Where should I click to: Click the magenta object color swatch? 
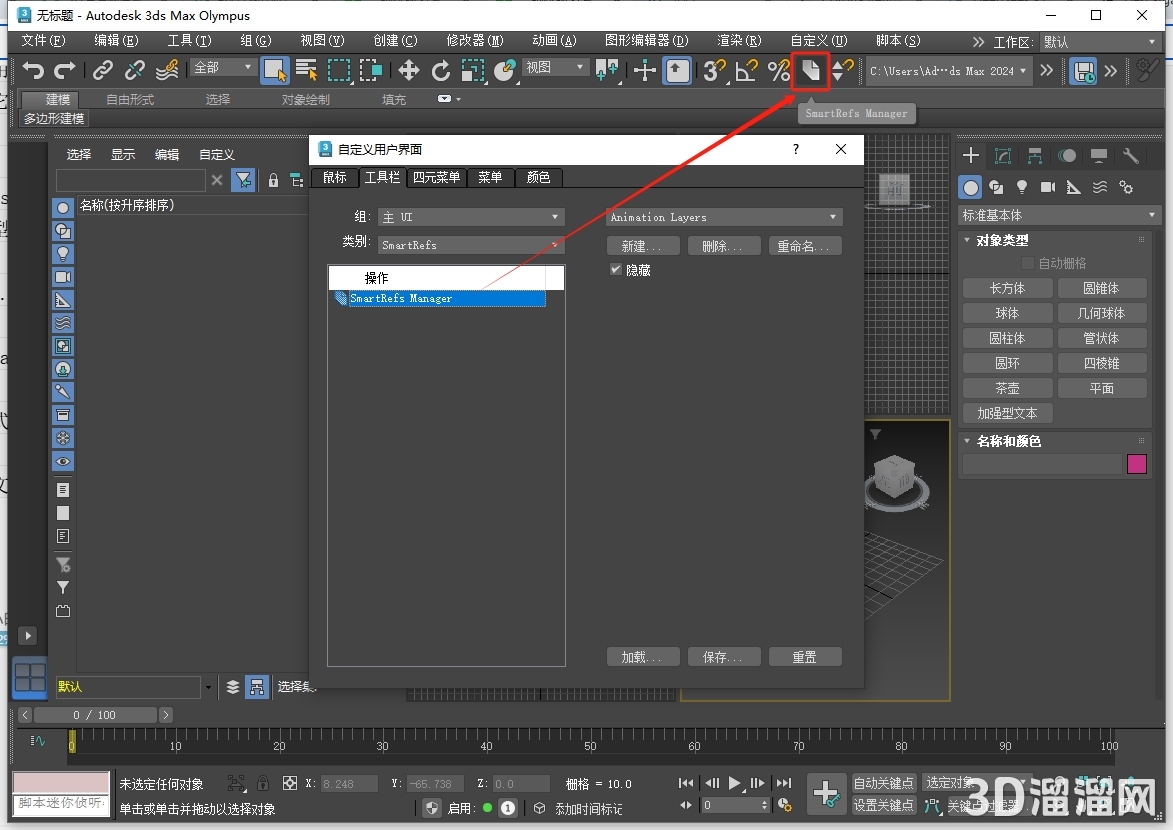(1137, 464)
